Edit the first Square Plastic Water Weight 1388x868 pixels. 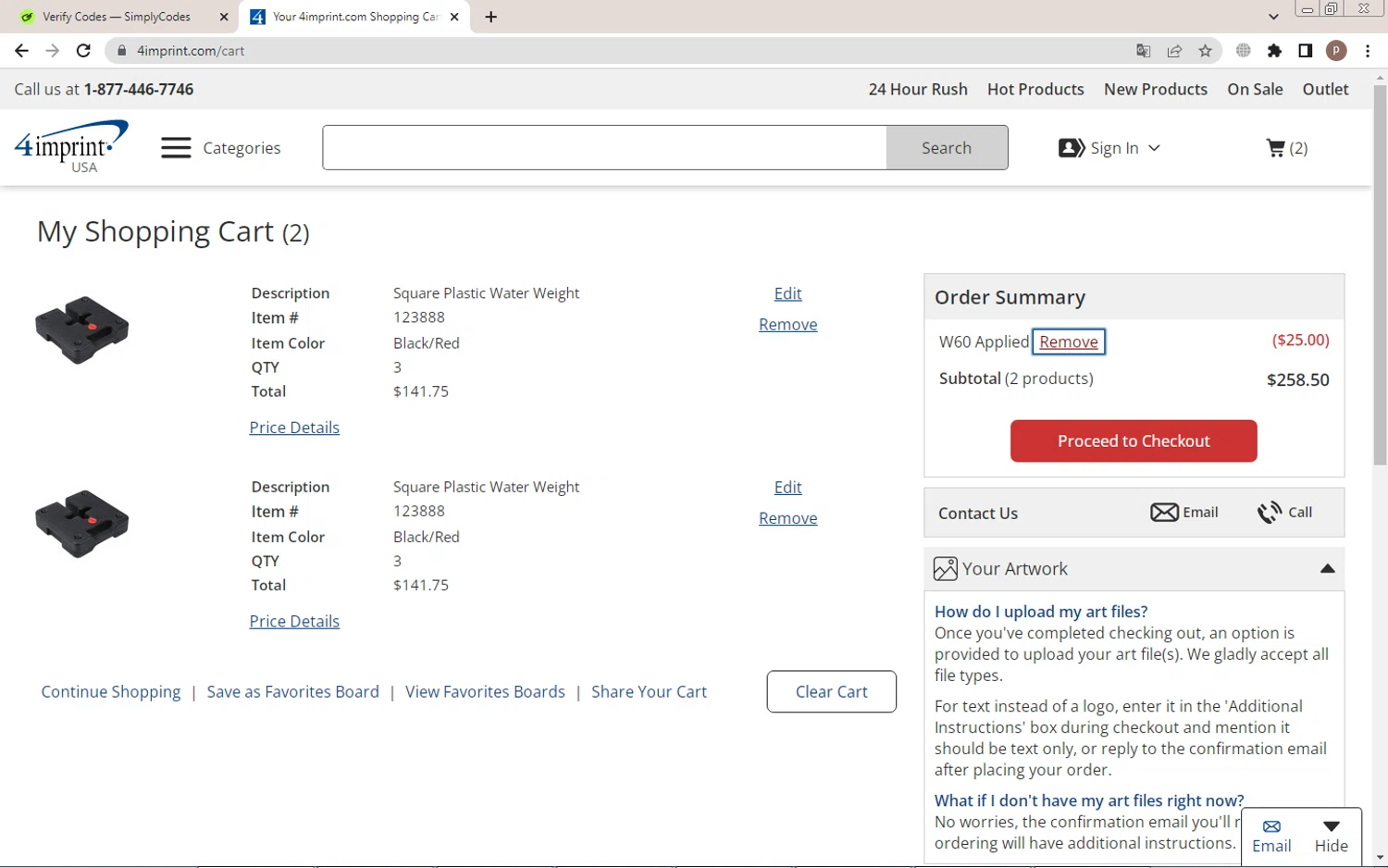click(787, 293)
